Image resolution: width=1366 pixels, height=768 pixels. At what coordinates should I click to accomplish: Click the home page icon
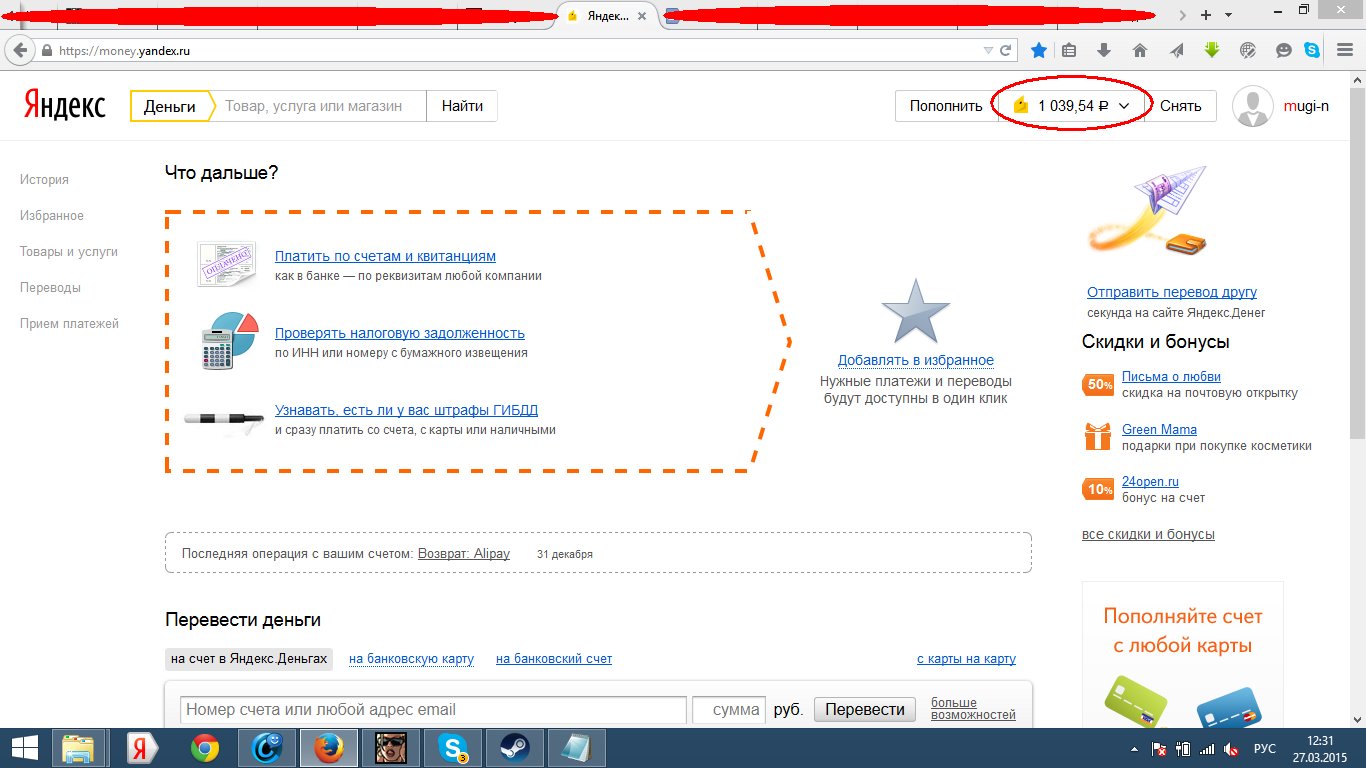click(1139, 50)
